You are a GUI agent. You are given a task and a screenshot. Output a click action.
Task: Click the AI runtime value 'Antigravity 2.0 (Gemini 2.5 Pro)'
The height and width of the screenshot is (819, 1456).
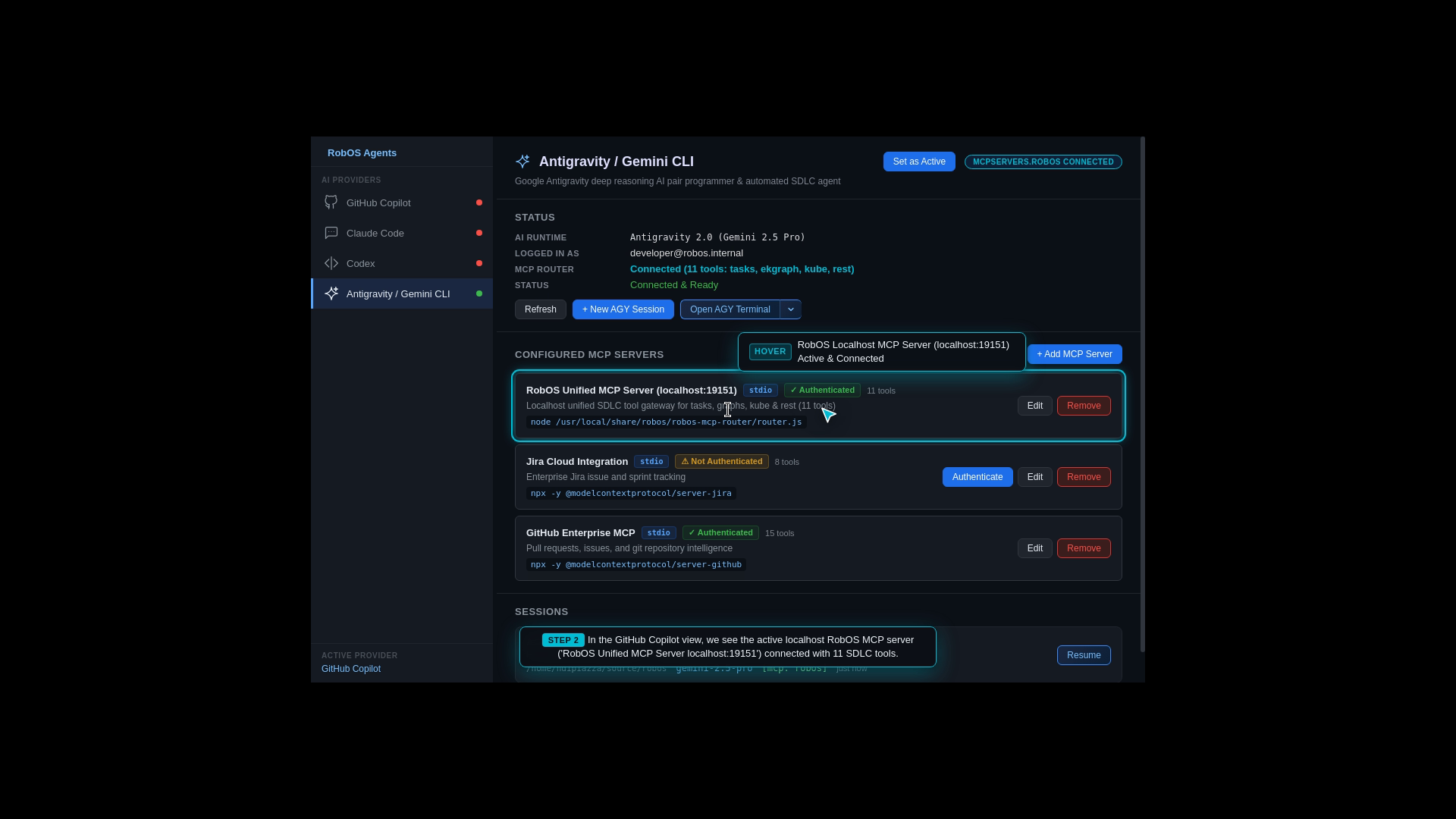(x=717, y=237)
